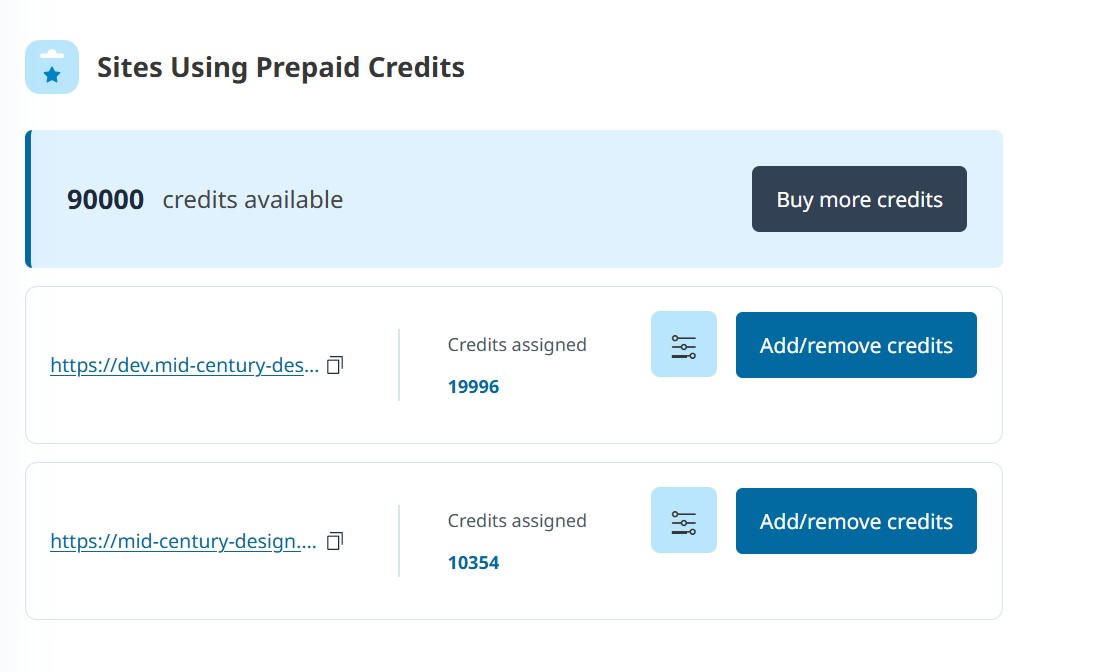Add/remove credits for the dev.mid-century site
1119x672 pixels.
click(x=856, y=345)
